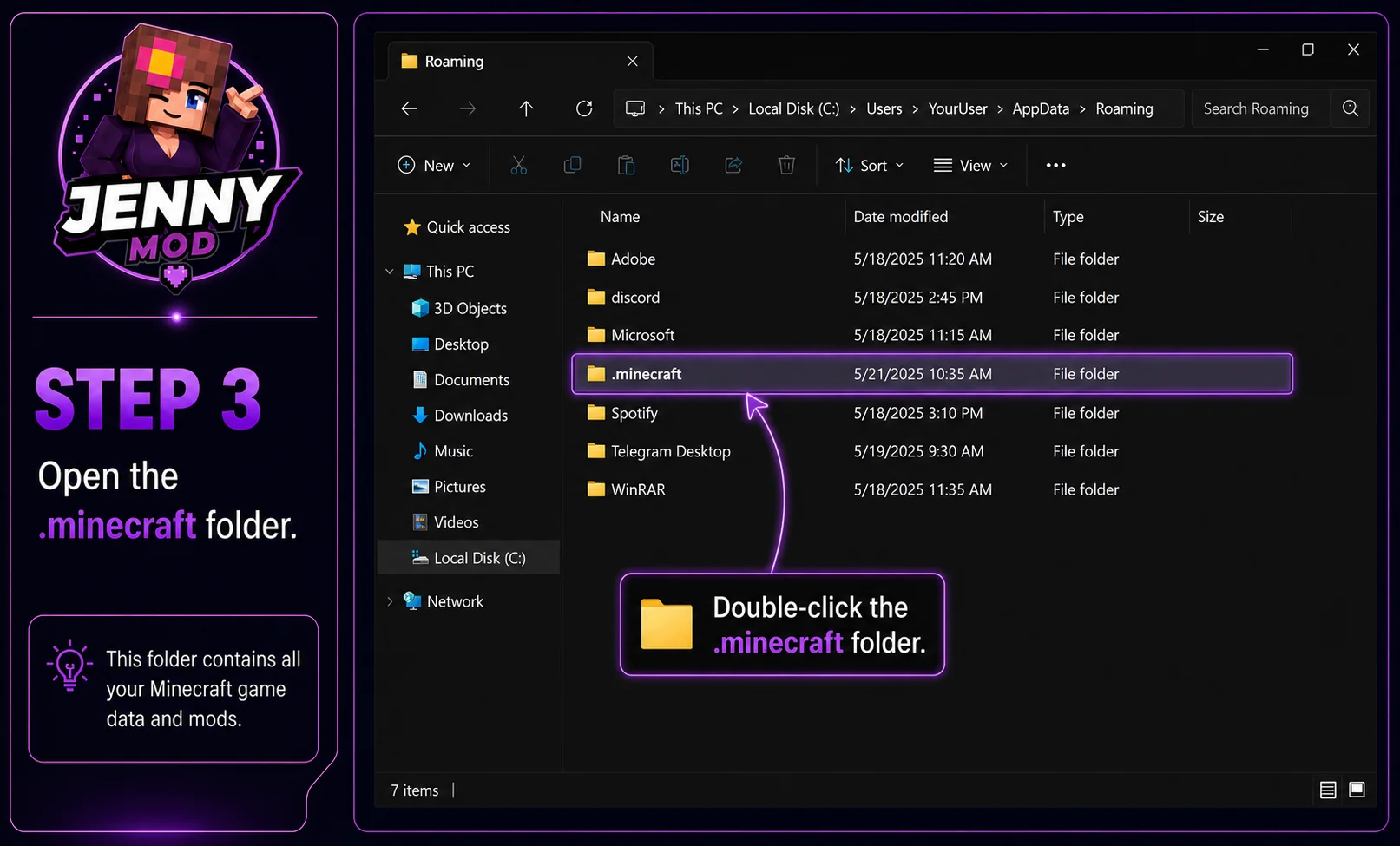Viewport: 1400px width, 846px height.
Task: Click the discord date 5/18/2025 2:45 PM
Action: coord(918,297)
